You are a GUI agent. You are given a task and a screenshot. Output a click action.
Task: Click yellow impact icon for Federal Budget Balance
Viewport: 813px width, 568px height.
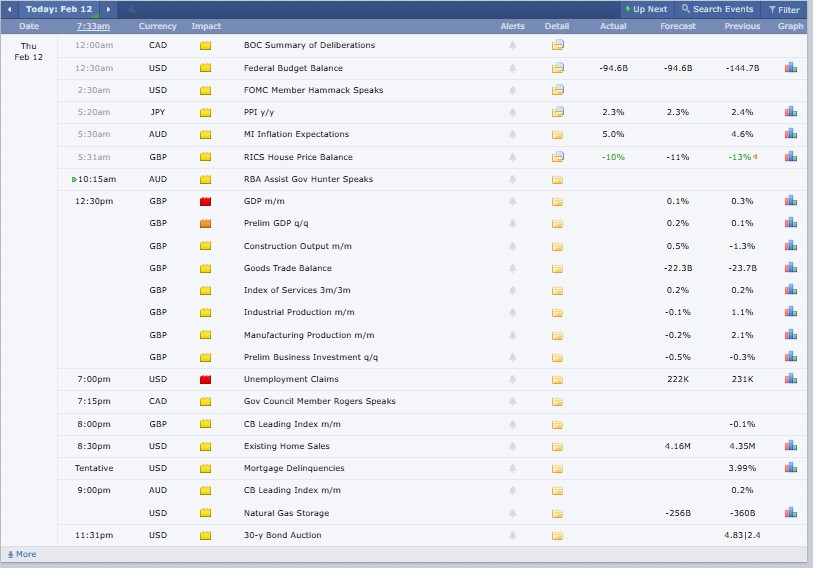[x=205, y=68]
